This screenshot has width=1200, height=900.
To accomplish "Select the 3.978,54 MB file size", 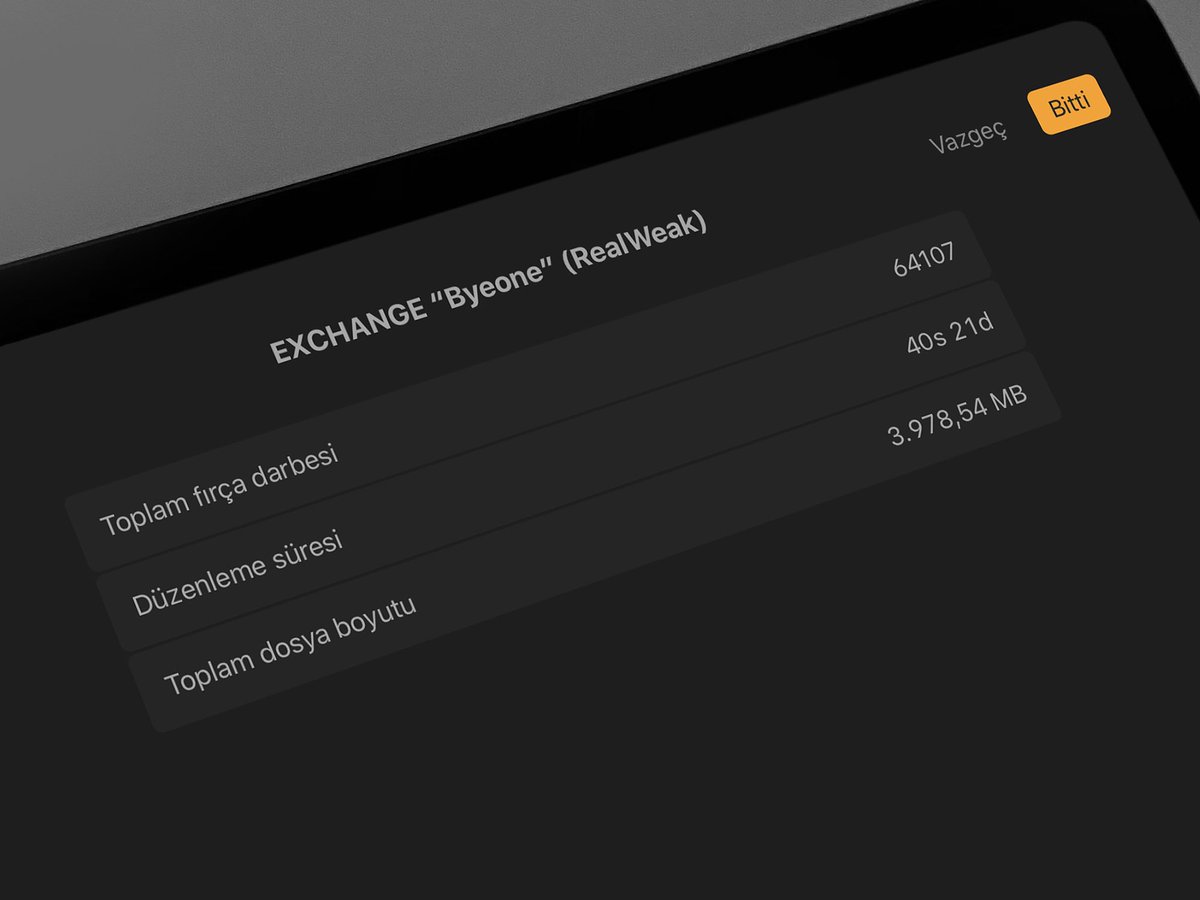I will pyautogui.click(x=957, y=417).
